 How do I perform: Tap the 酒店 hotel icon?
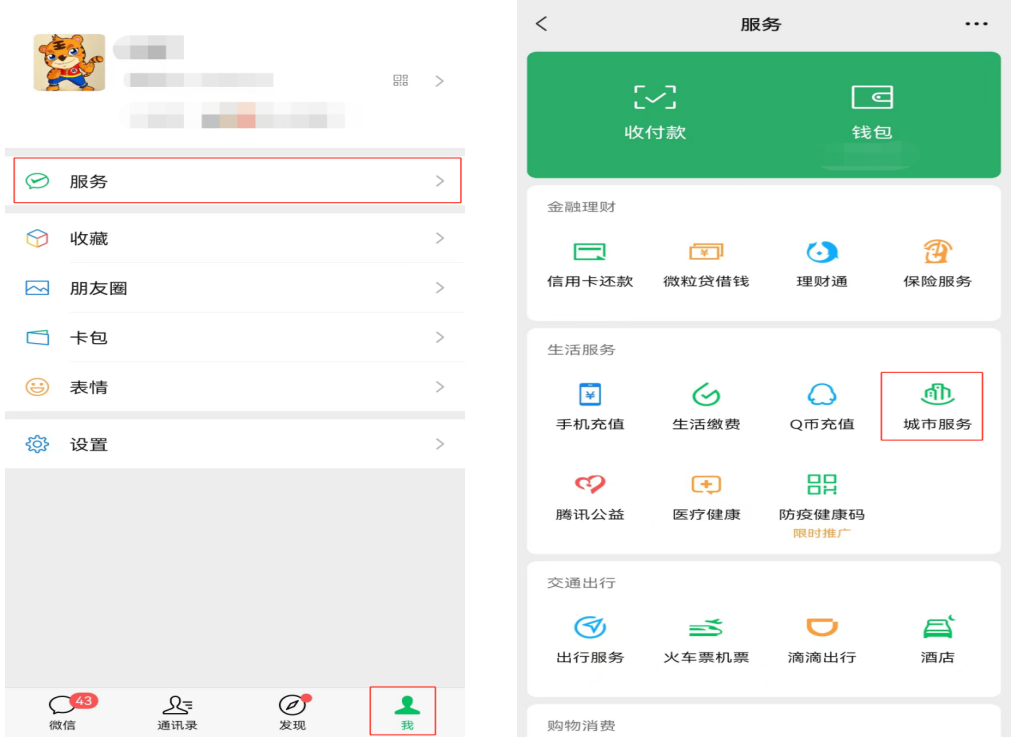(x=938, y=627)
